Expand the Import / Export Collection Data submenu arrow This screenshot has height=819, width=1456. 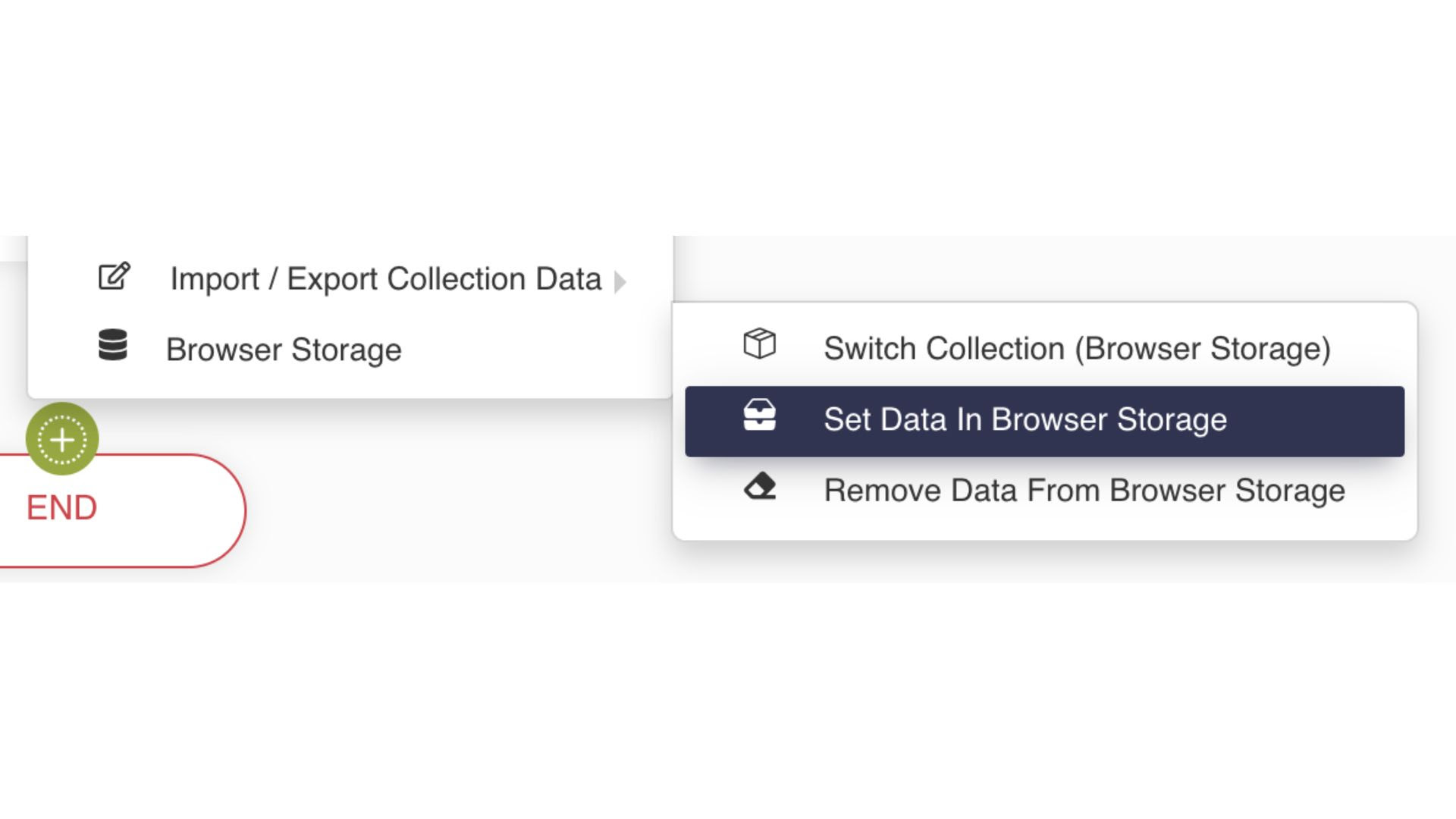point(620,282)
